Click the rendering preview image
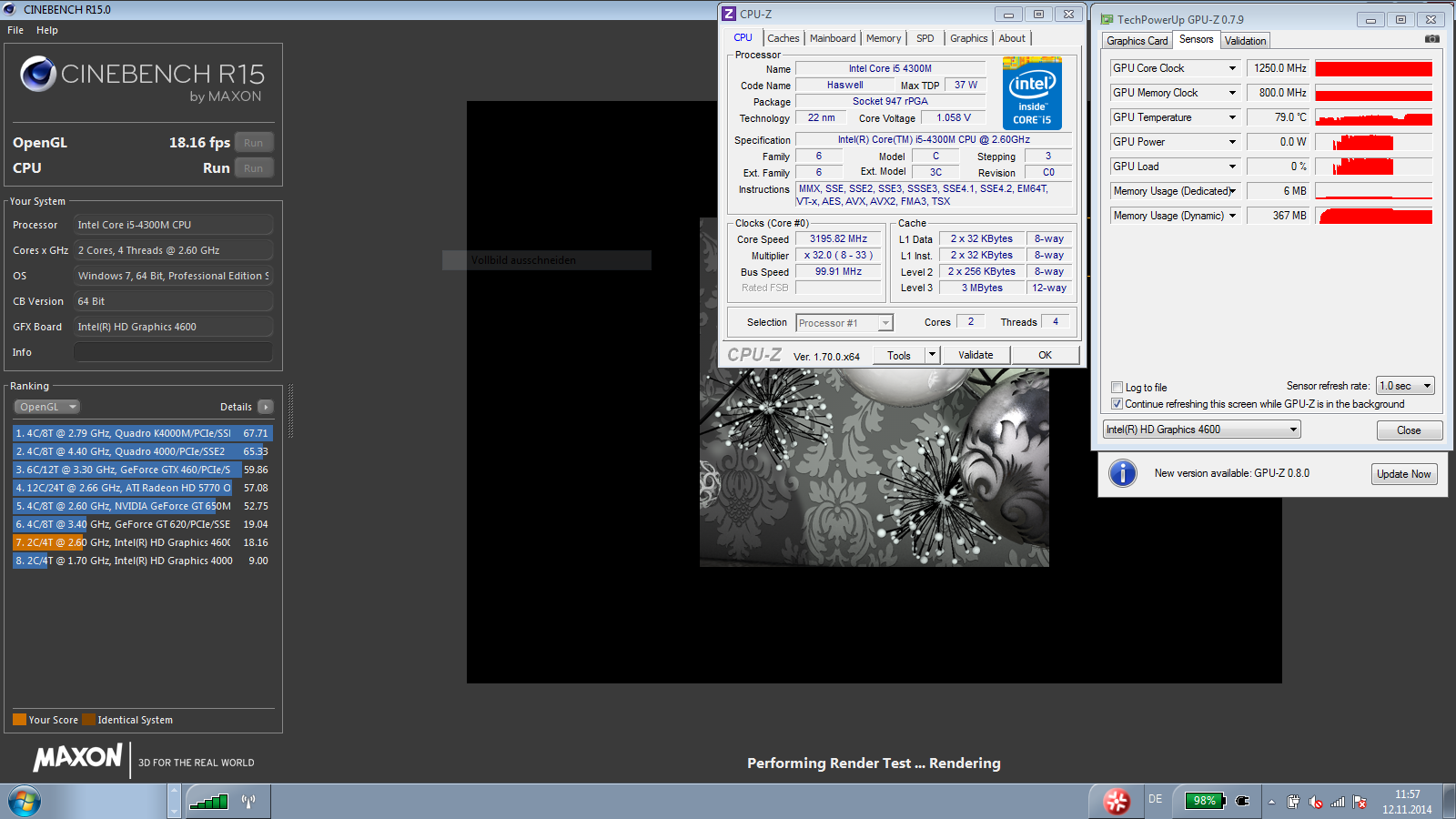The image size is (1456, 819). [x=875, y=470]
